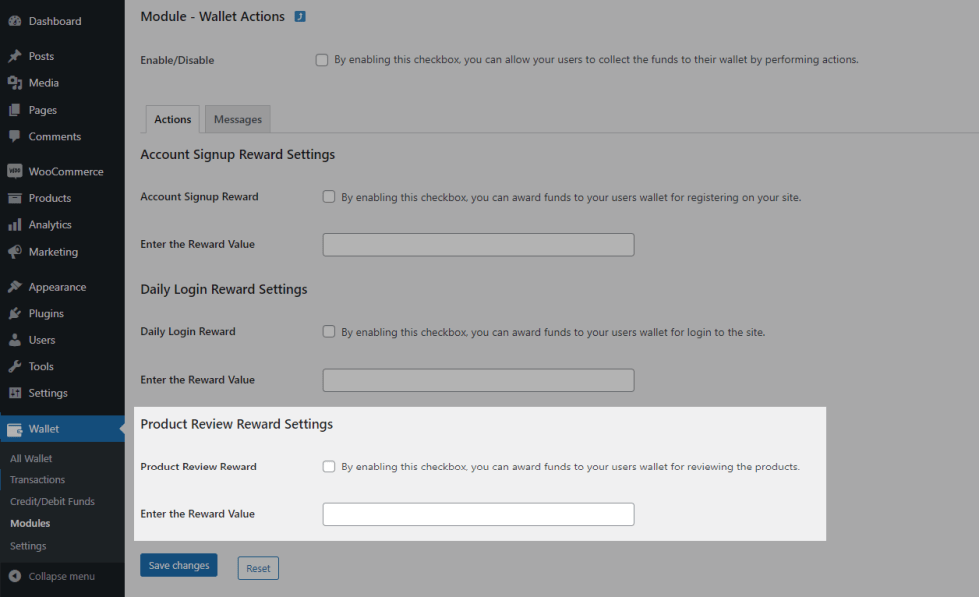Tick the Account Signup Reward checkbox
The height and width of the screenshot is (597, 979).
tap(329, 197)
